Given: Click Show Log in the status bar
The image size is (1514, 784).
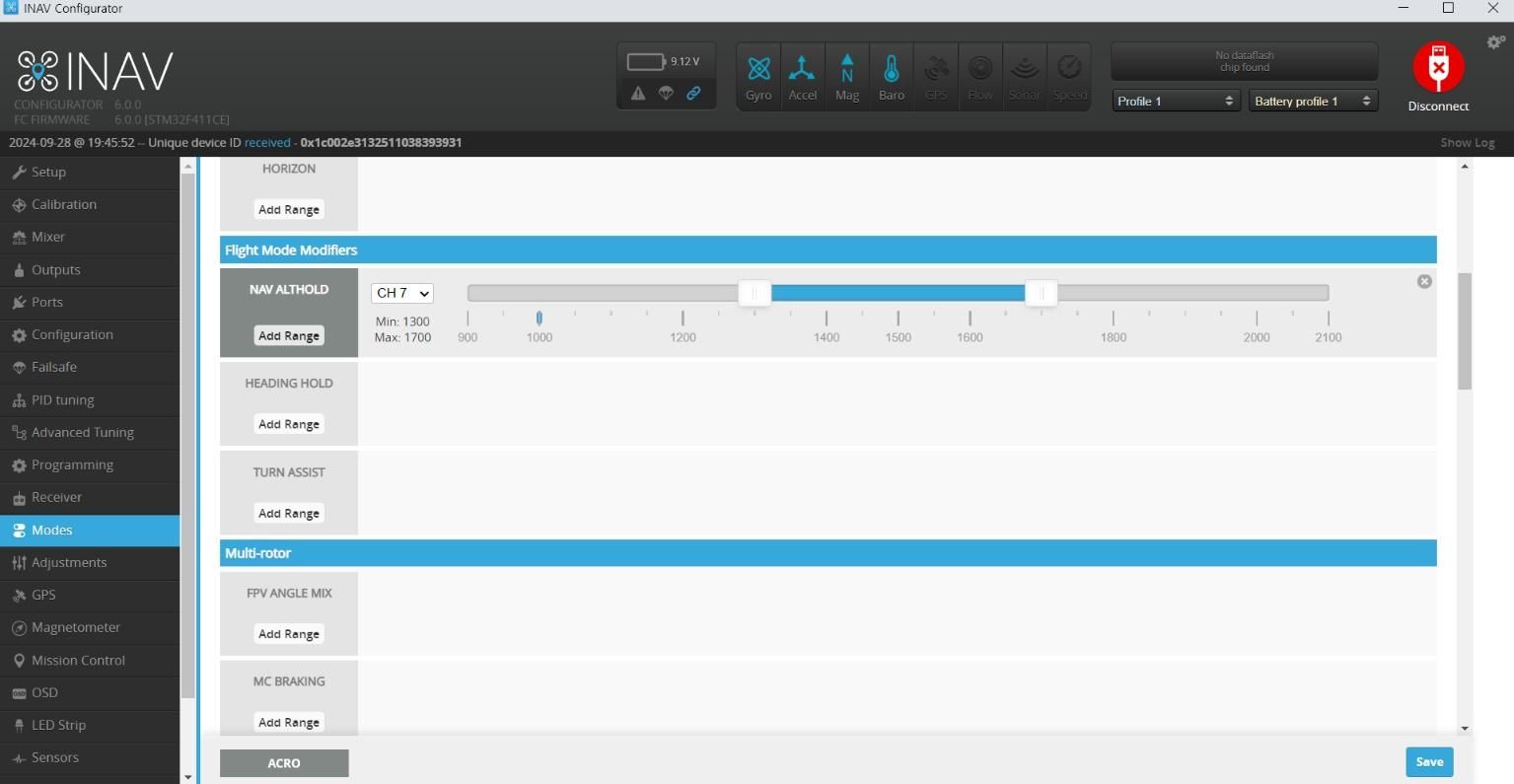Looking at the screenshot, I should click(x=1468, y=142).
